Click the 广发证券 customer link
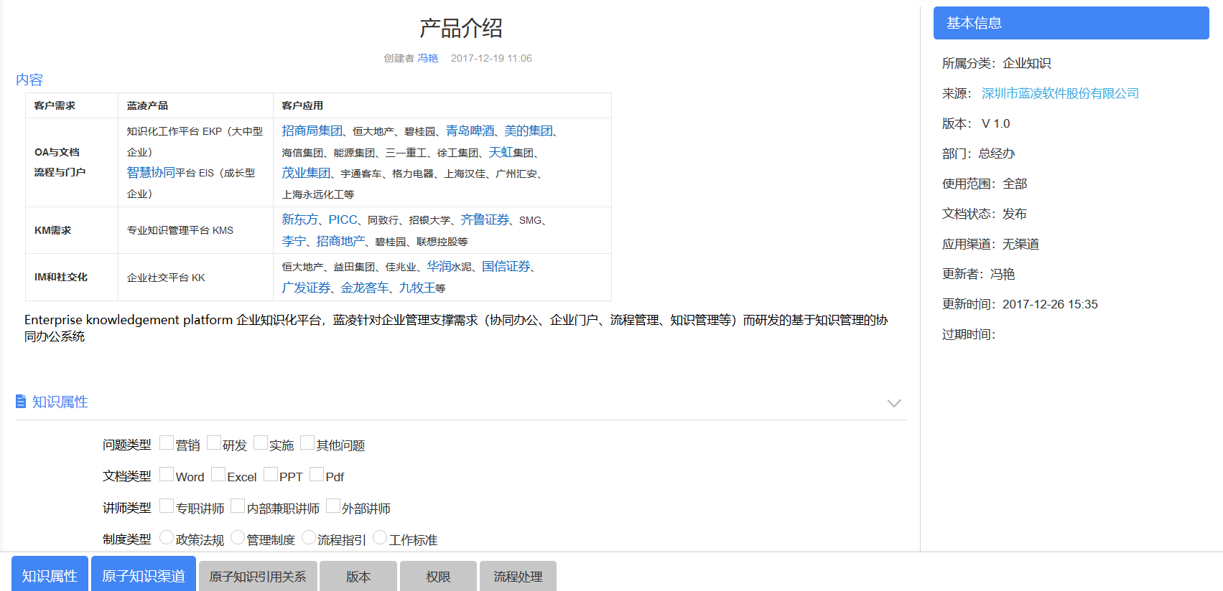Screen dimensions: 1223x591 (x=306, y=288)
